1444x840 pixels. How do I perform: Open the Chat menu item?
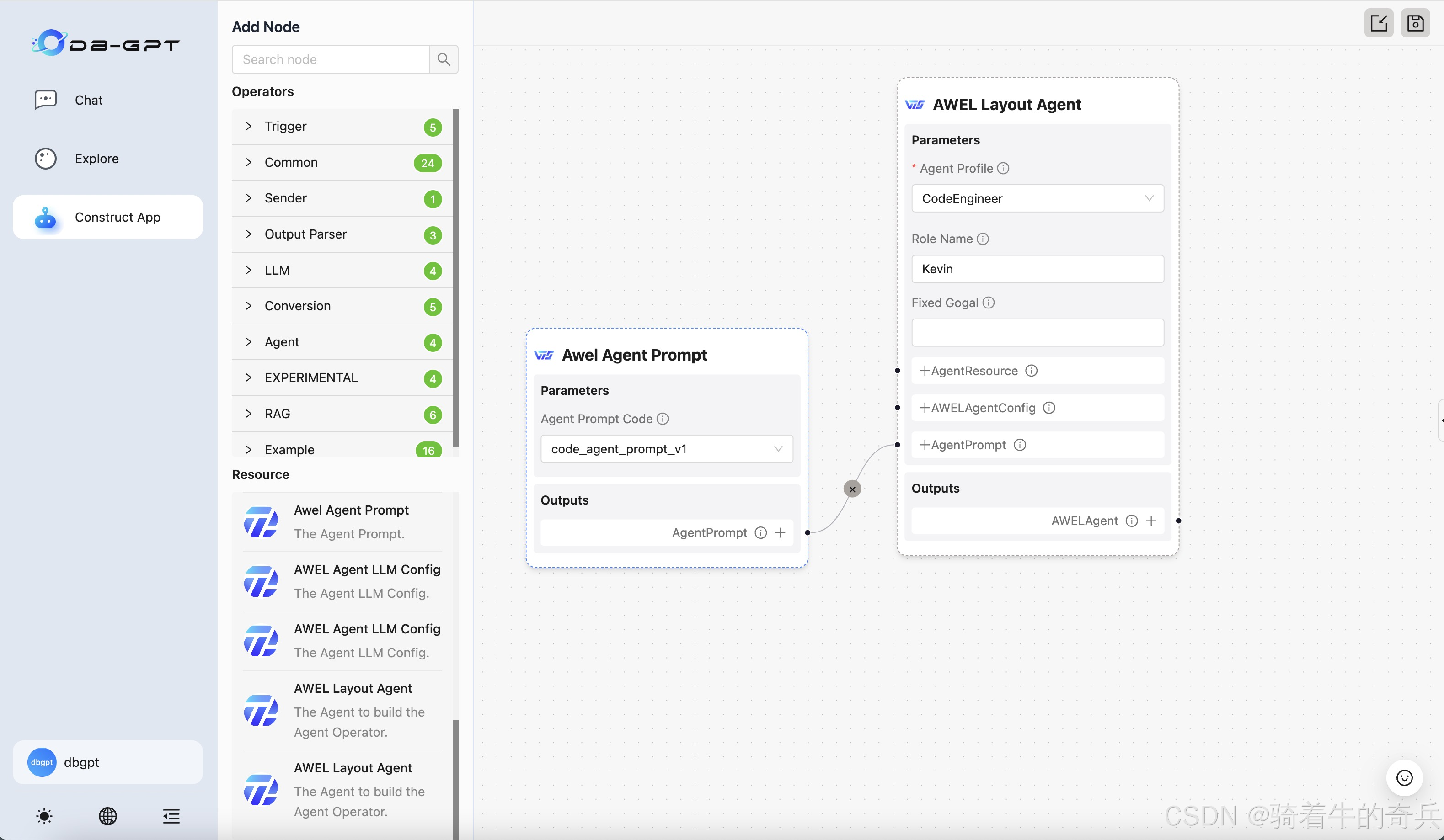point(88,100)
